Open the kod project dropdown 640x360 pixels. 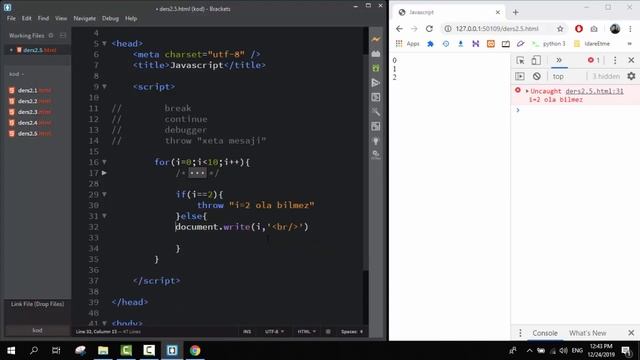click(x=16, y=74)
